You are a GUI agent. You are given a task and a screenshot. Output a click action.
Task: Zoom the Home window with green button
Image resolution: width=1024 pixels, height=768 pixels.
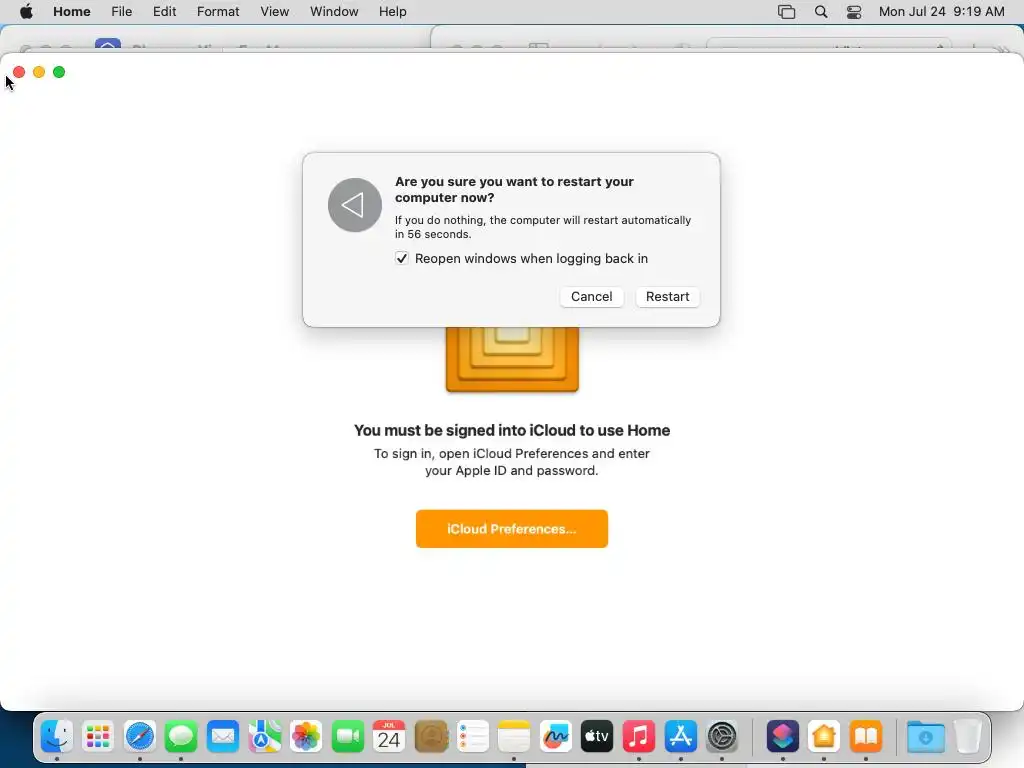59,72
